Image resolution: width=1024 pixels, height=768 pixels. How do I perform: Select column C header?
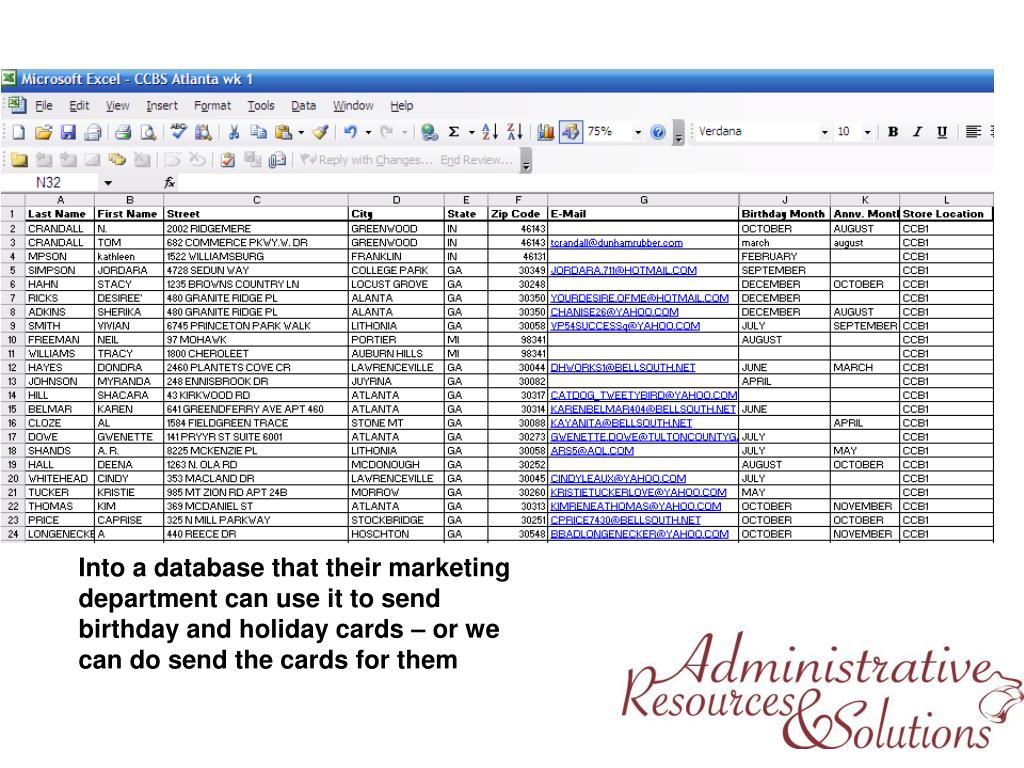point(256,200)
